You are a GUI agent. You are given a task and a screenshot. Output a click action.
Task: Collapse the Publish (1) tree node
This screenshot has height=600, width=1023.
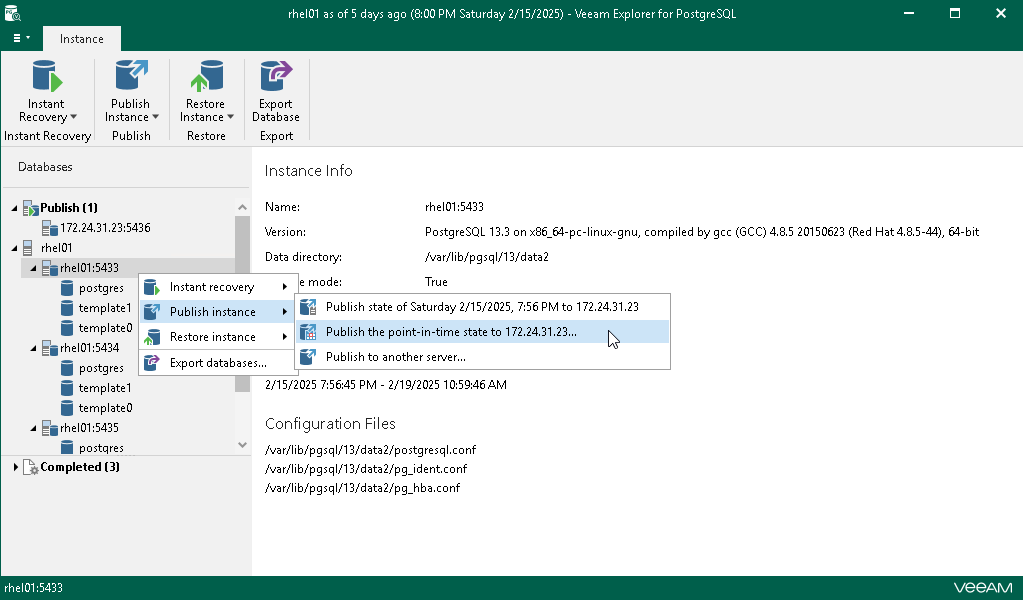click(15, 208)
